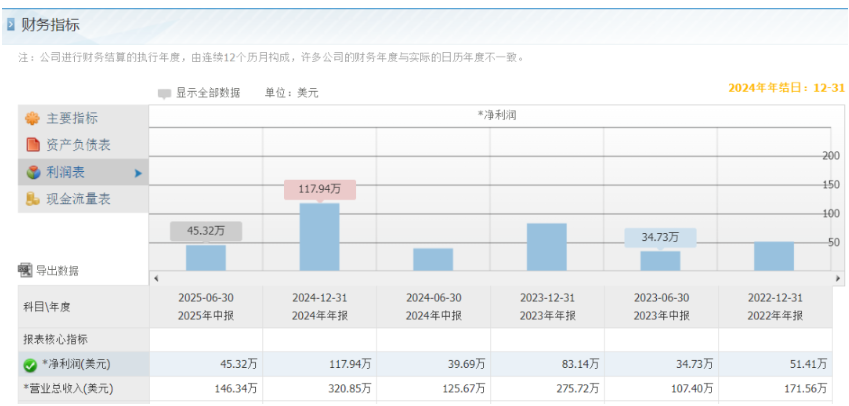
Task: Click the green check icon beside 净利润
Action: pyautogui.click(x=30, y=365)
